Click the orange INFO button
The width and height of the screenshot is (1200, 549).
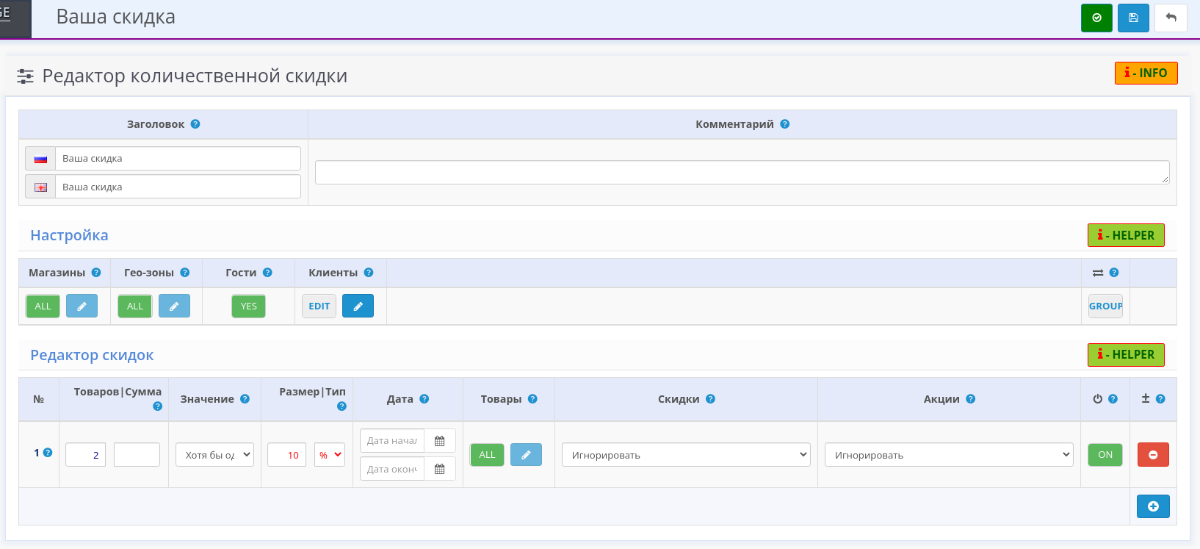coord(1146,73)
